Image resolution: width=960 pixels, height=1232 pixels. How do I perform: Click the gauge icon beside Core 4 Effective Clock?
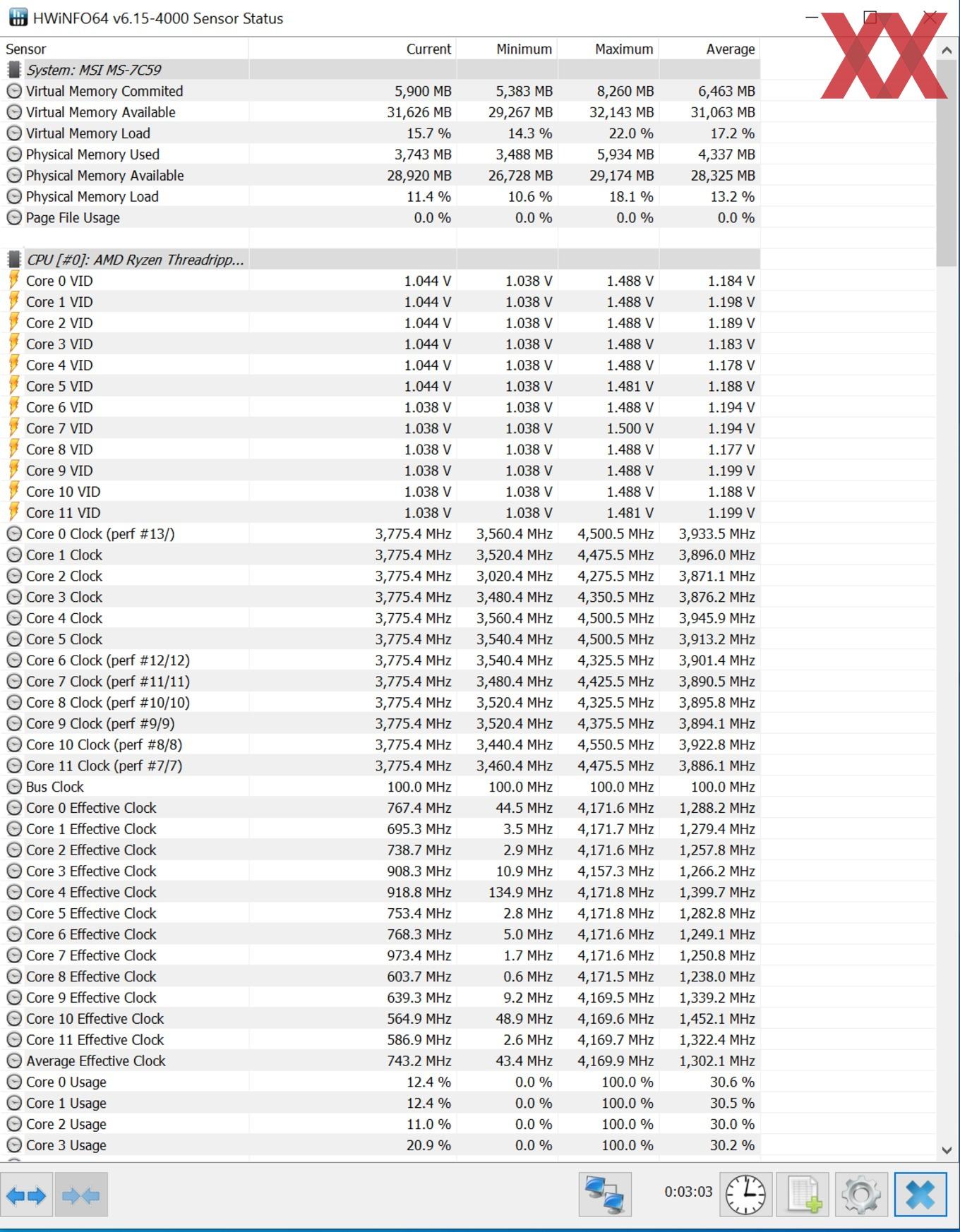14,892
